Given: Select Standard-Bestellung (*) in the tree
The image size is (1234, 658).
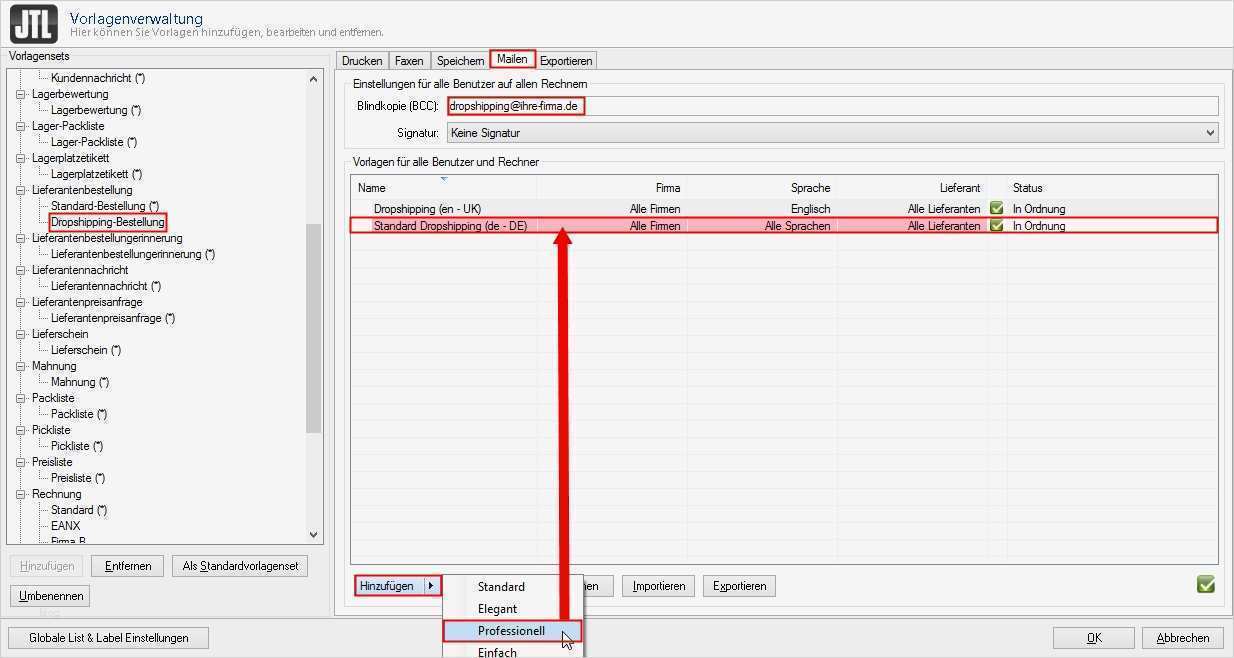Looking at the screenshot, I should click(x=104, y=206).
